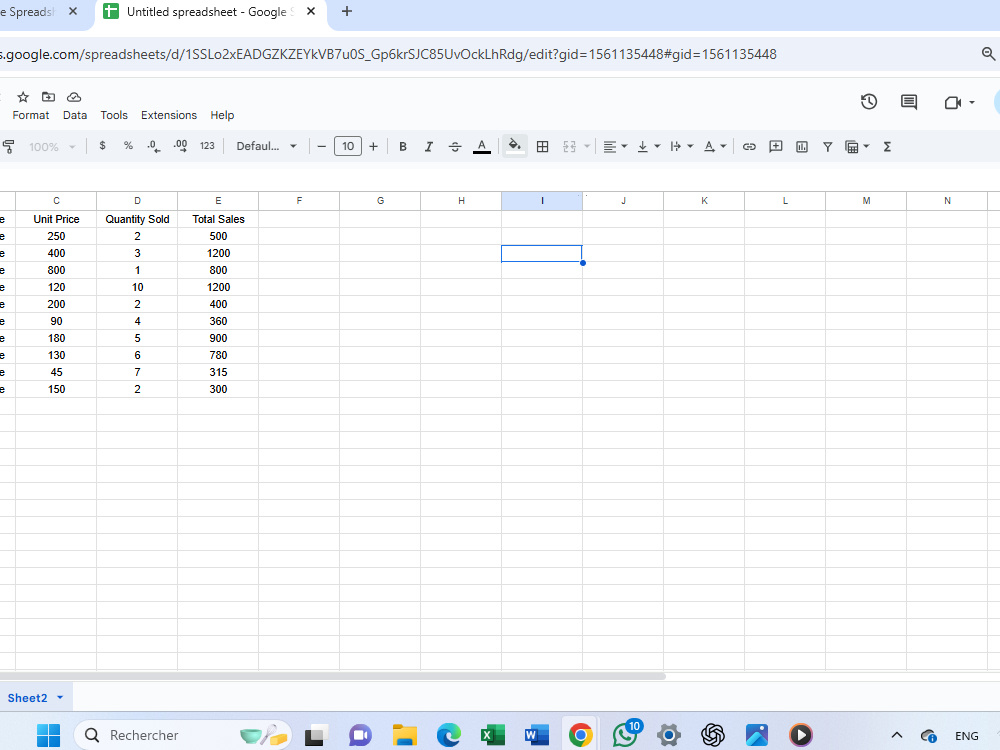
Task: Close the Untitled spreadsheet tab
Action: point(311,11)
